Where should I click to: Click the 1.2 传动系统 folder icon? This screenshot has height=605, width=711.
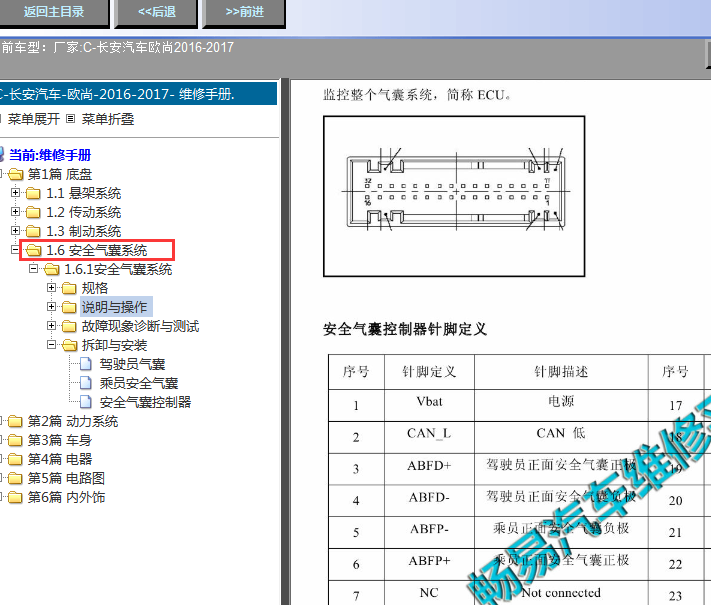click(33, 212)
